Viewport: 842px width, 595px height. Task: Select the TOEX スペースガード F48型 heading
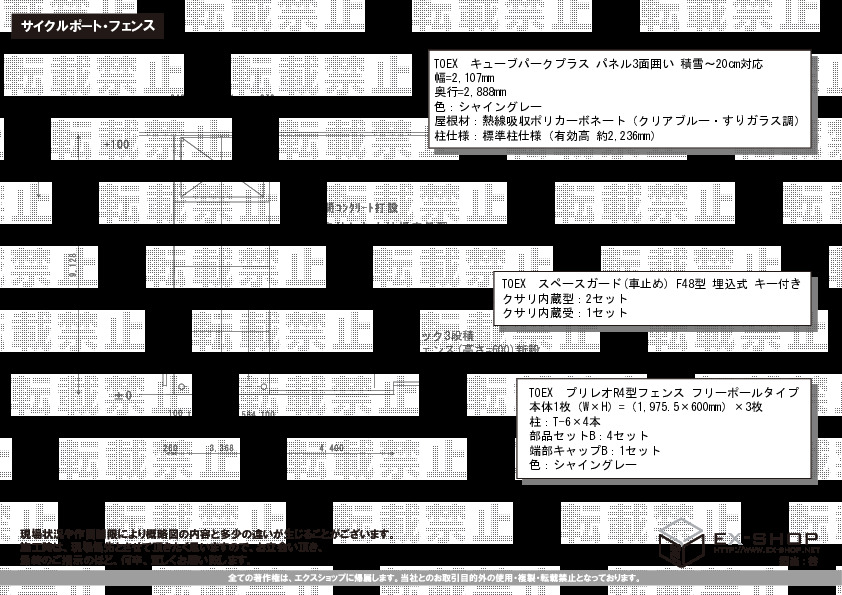[651, 284]
